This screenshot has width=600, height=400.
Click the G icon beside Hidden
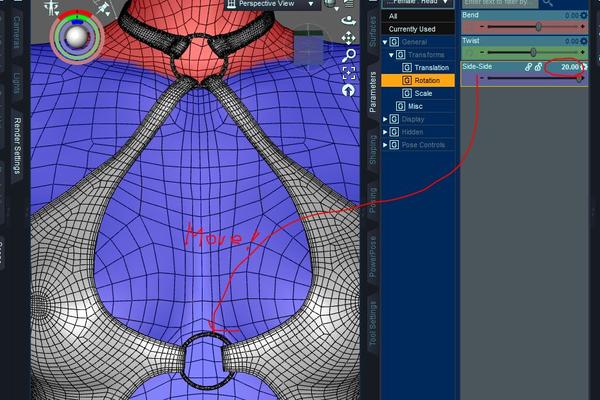[394, 132]
